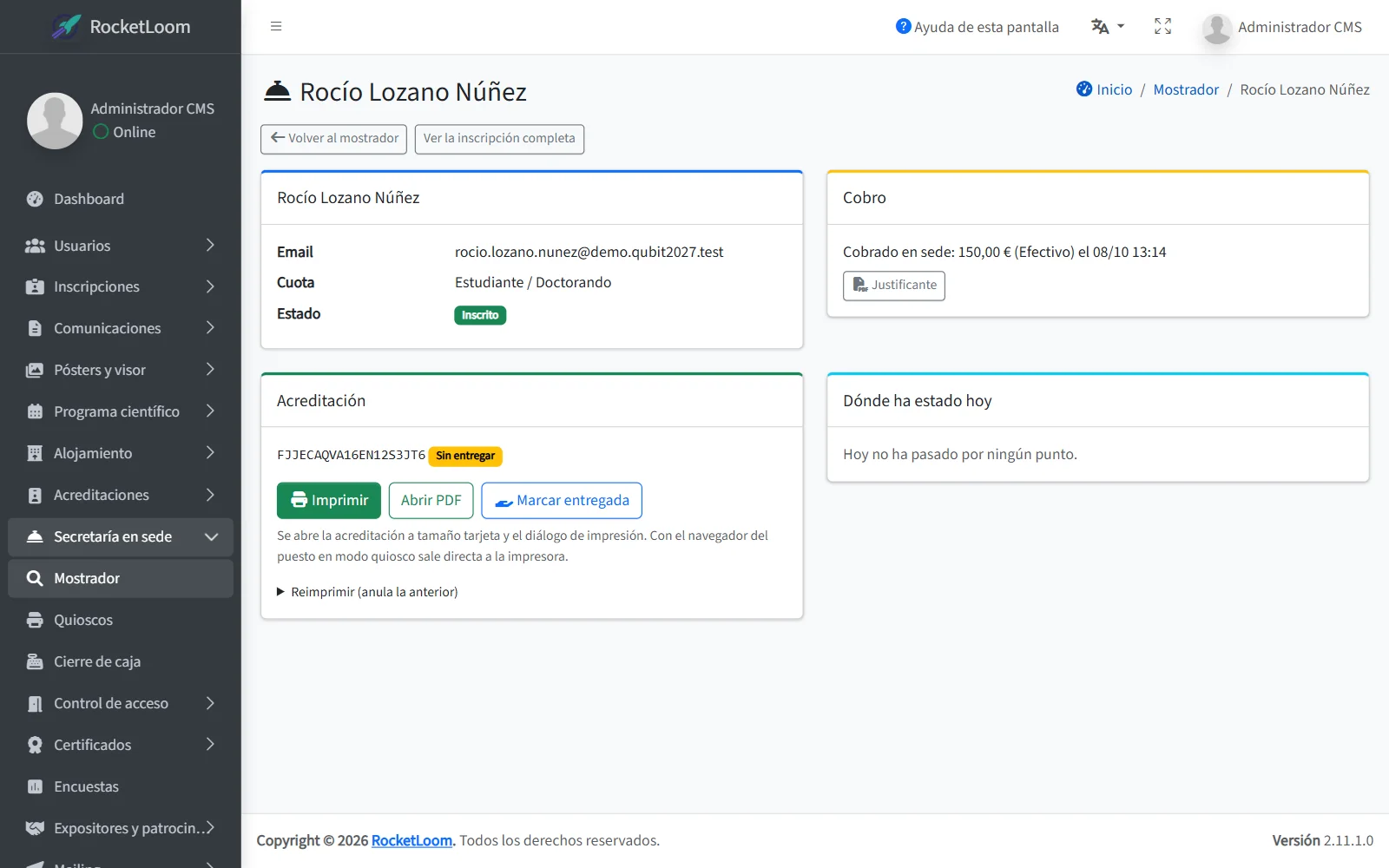Image resolution: width=1389 pixels, height=868 pixels.
Task: Open the Mostrador menu item
Action: click(x=121, y=578)
